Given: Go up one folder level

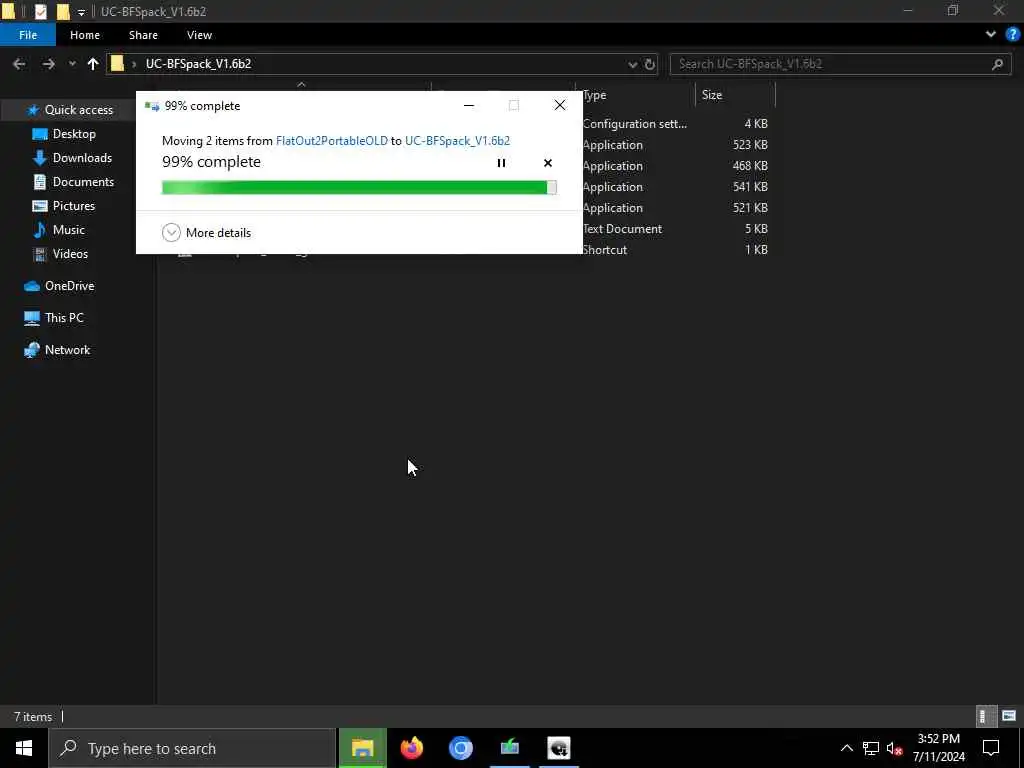Looking at the screenshot, I should pos(93,64).
